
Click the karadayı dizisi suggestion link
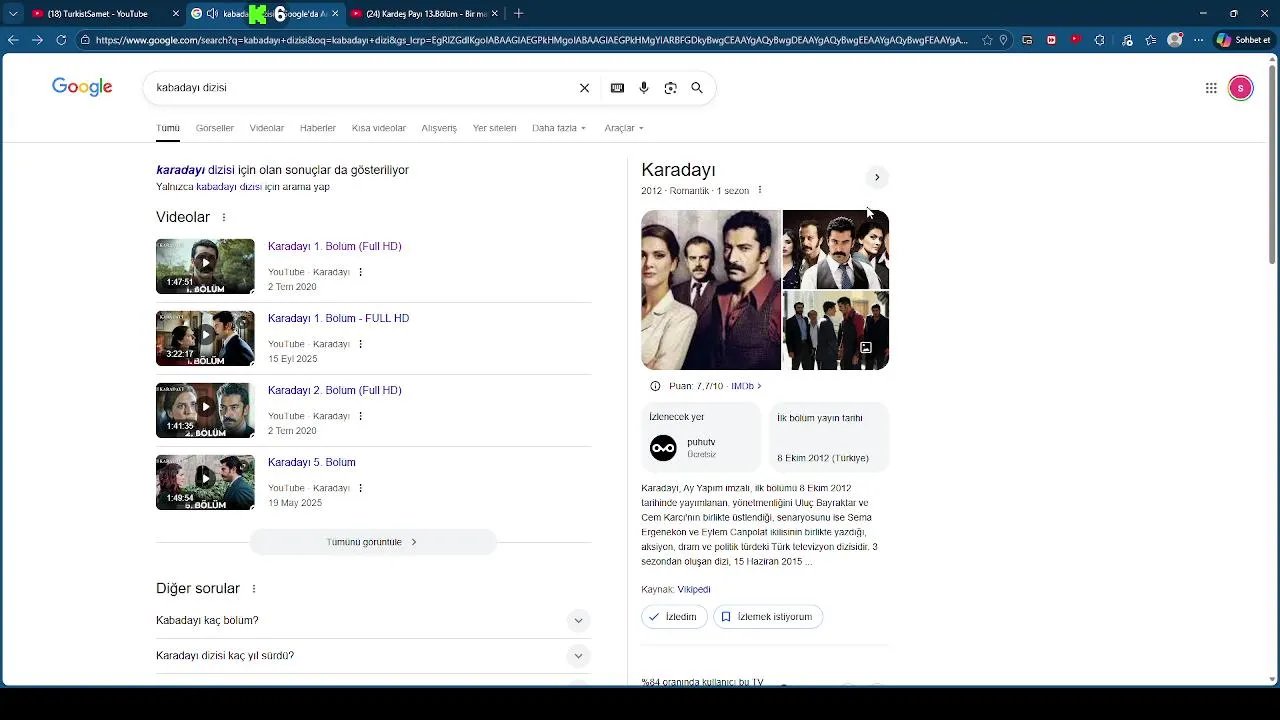coord(195,170)
